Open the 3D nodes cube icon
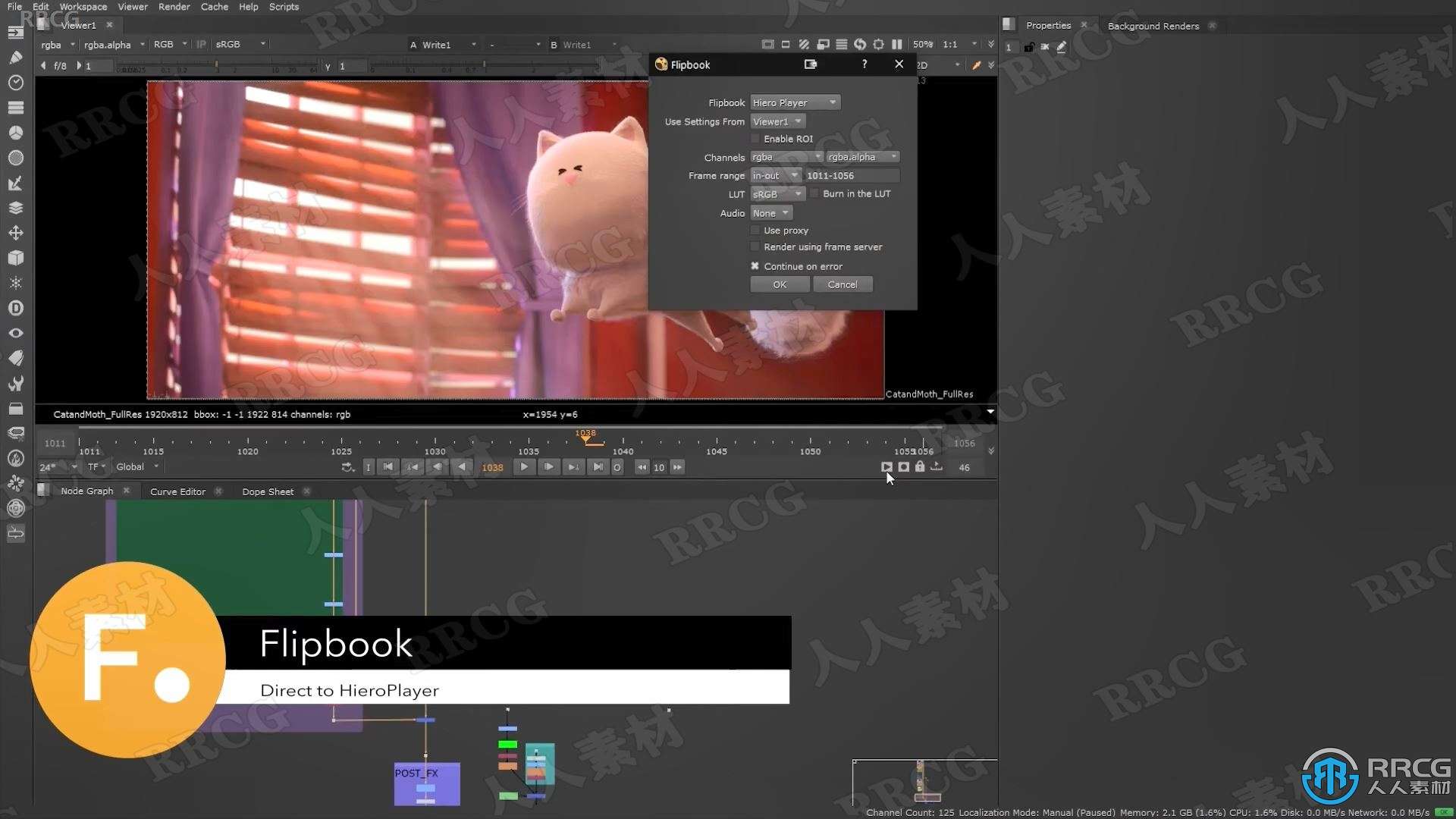The image size is (1456, 819). tap(15, 258)
